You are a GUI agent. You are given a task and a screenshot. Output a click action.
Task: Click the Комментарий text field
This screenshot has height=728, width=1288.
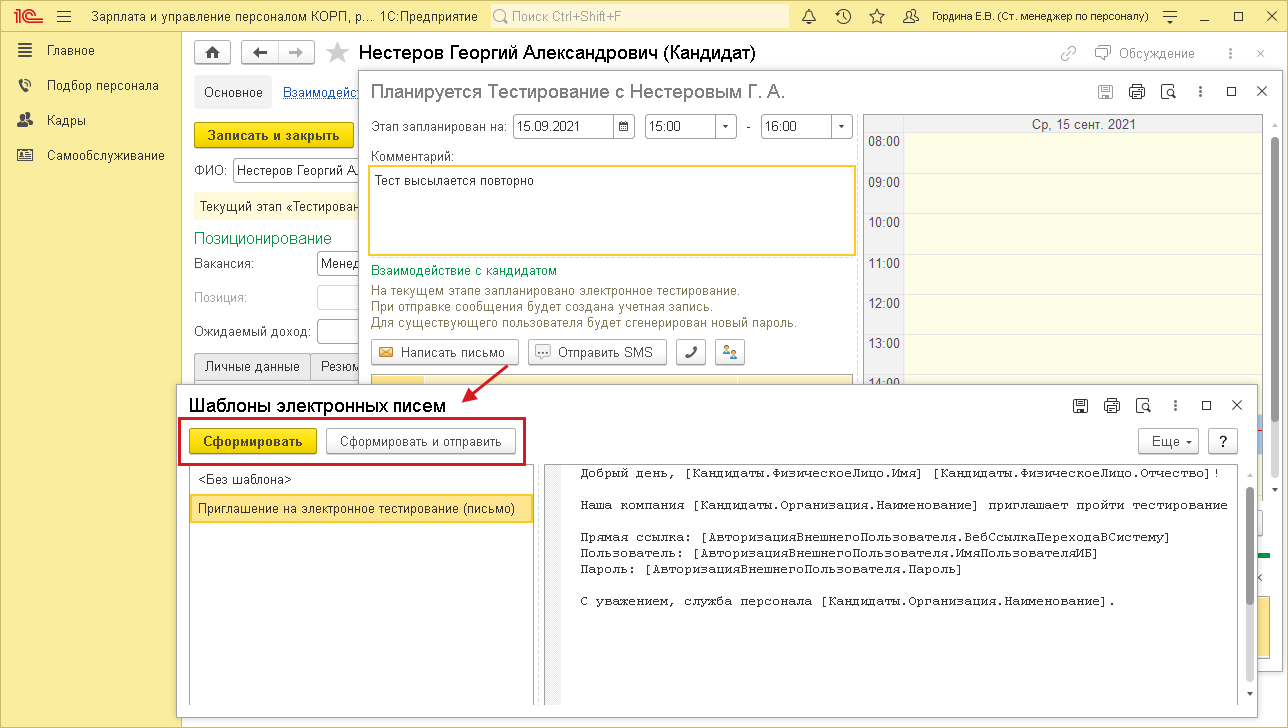pyautogui.click(x=611, y=210)
